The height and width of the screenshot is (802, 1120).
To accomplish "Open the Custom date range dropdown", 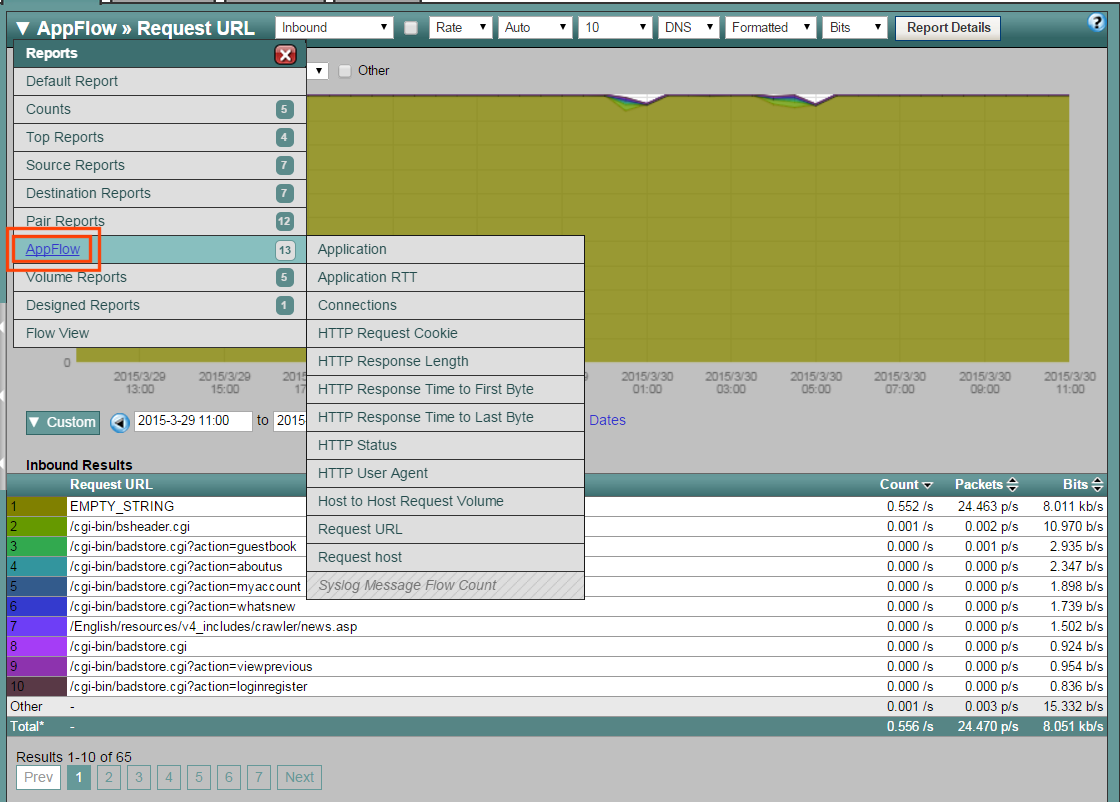I will click(x=62, y=422).
